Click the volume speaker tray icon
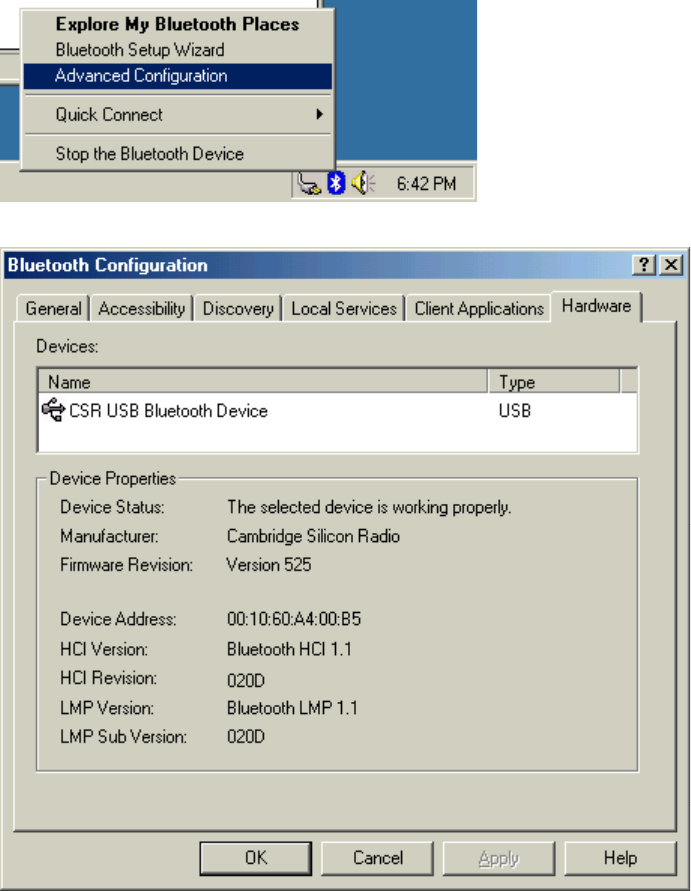This screenshot has width=691, height=891. 363,184
